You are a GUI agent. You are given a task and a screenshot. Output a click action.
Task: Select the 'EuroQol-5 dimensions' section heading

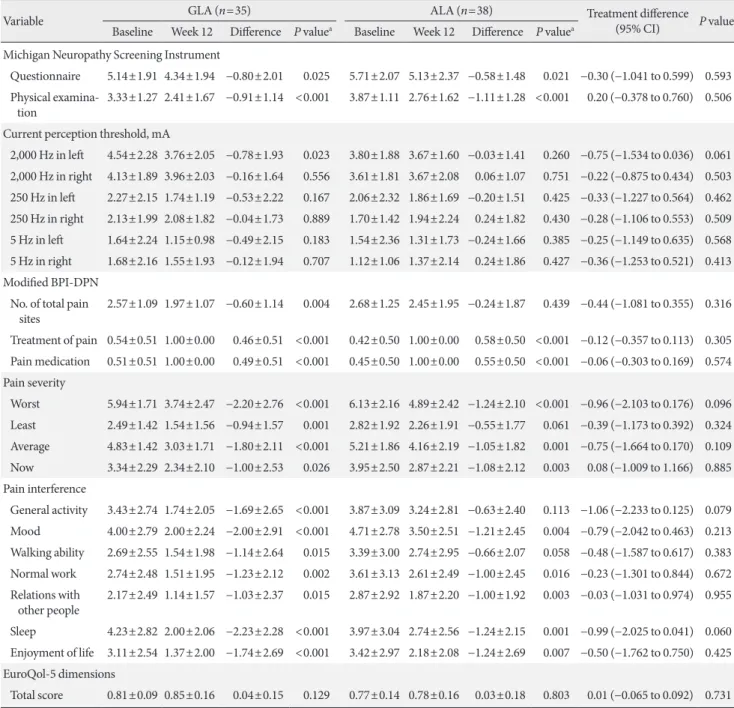click(x=59, y=674)
